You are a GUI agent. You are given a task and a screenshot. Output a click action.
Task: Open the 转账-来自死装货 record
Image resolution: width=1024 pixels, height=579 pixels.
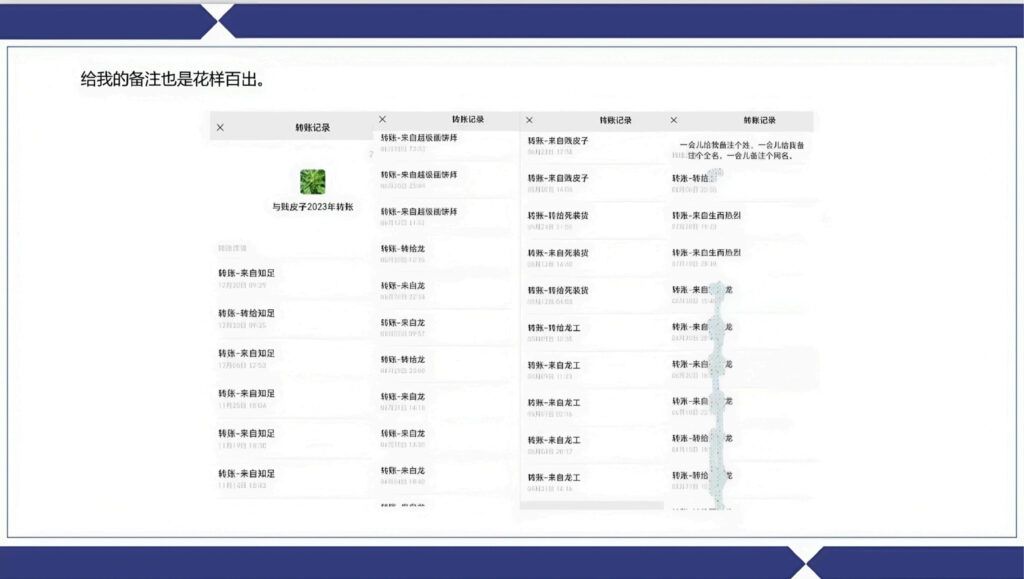pos(558,253)
